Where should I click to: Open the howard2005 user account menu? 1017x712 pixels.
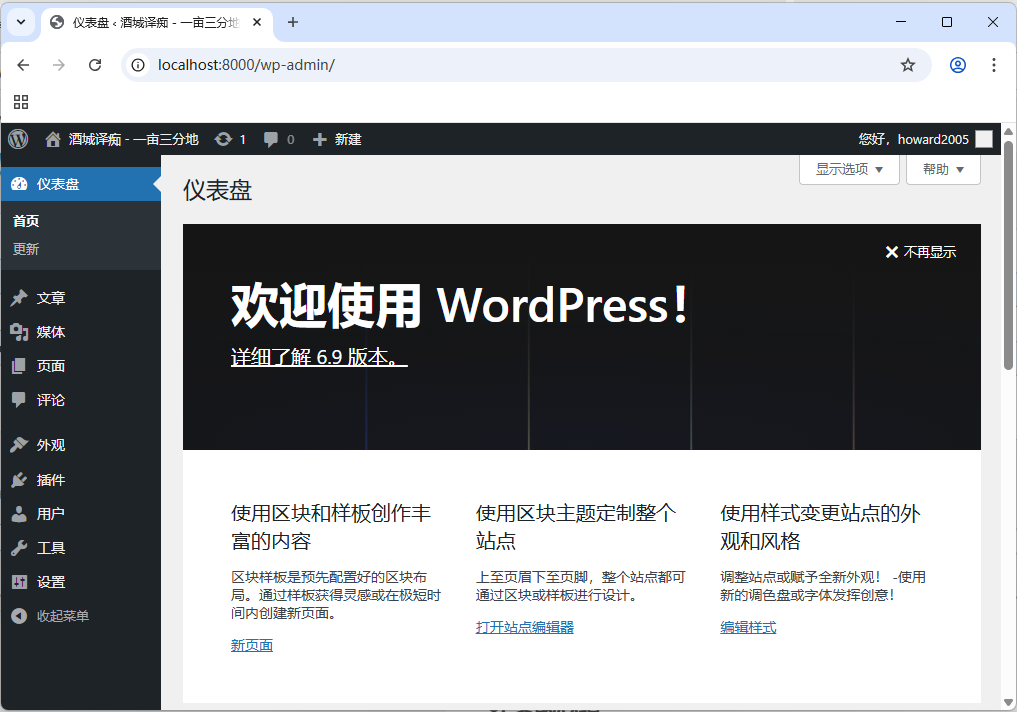coord(922,139)
